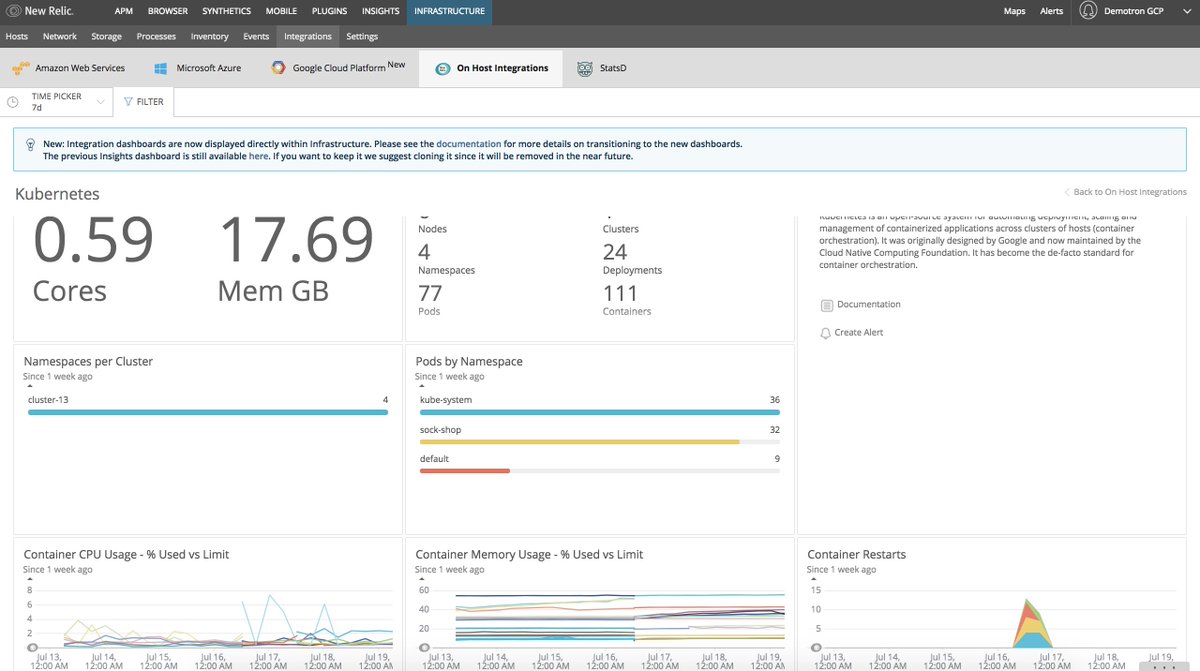Open Maps in the top bar
Screen dimensions: 1200x671
coord(1014,11)
